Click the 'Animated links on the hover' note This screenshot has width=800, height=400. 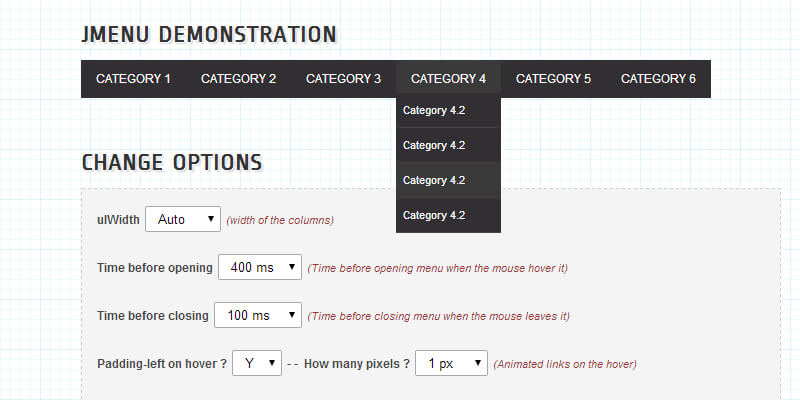(x=565, y=364)
